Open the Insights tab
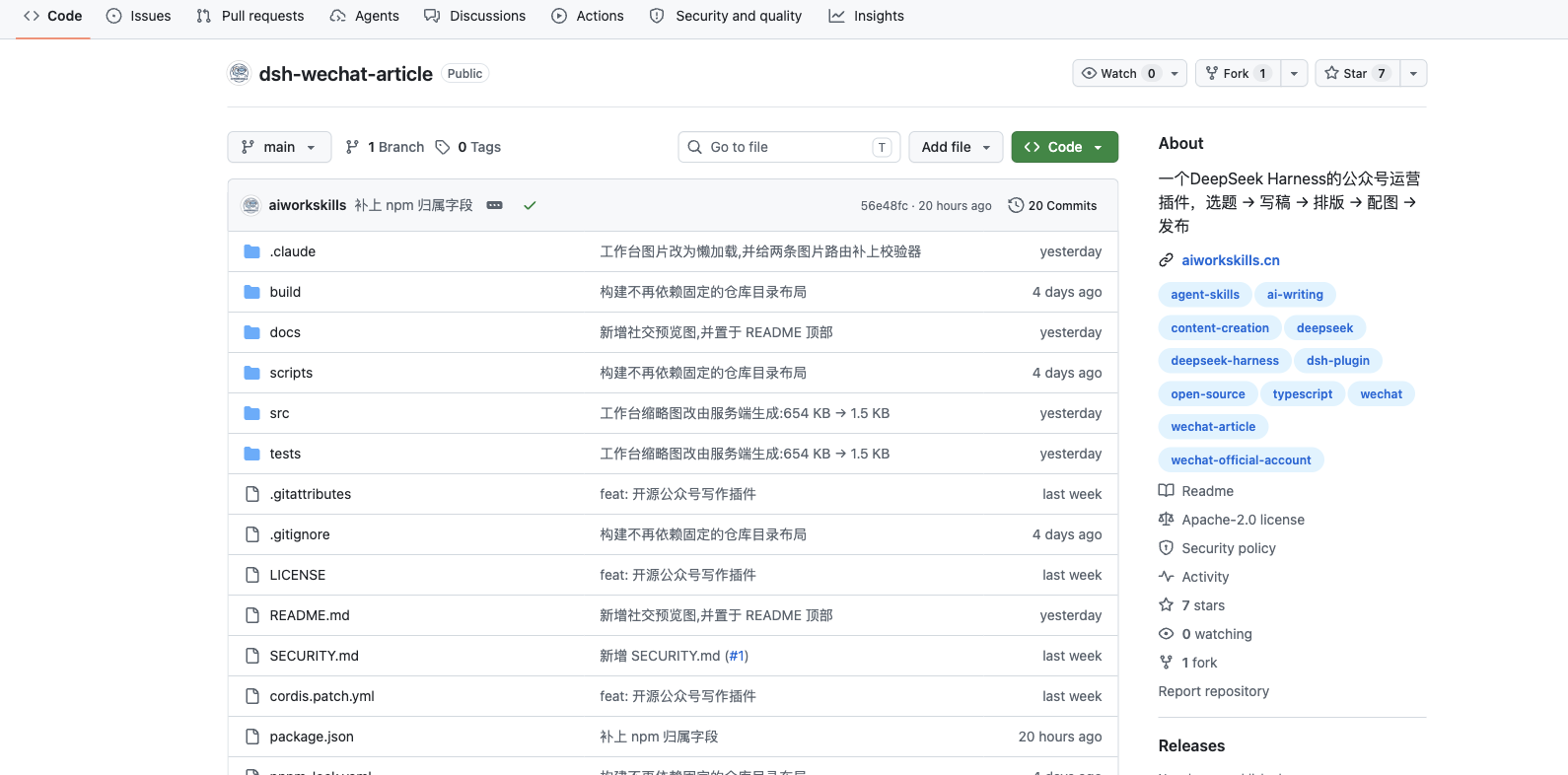Viewport: 1568px width, 775px height. click(x=867, y=16)
